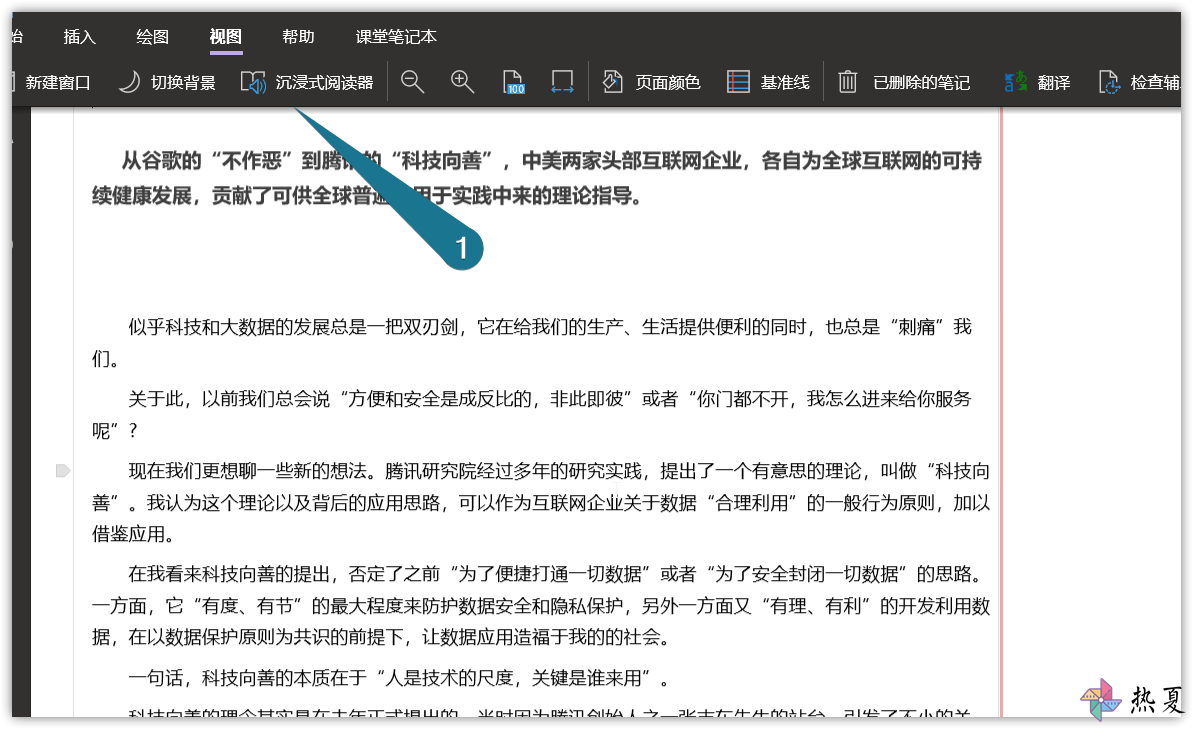
Task: Click the paragraph starting 在我看来科技向善
Action: [541, 605]
